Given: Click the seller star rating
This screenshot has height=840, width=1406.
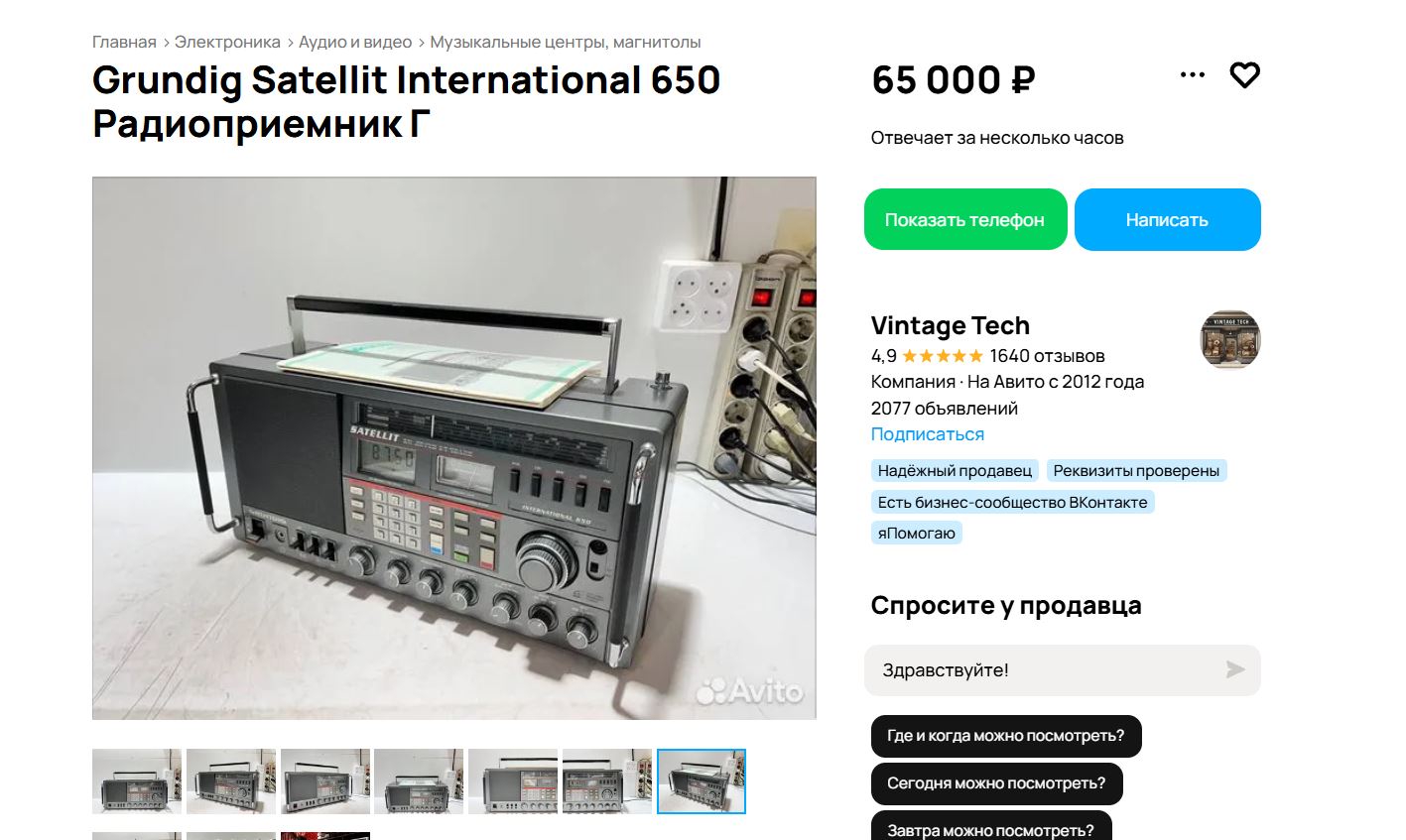Looking at the screenshot, I should tap(943, 356).
